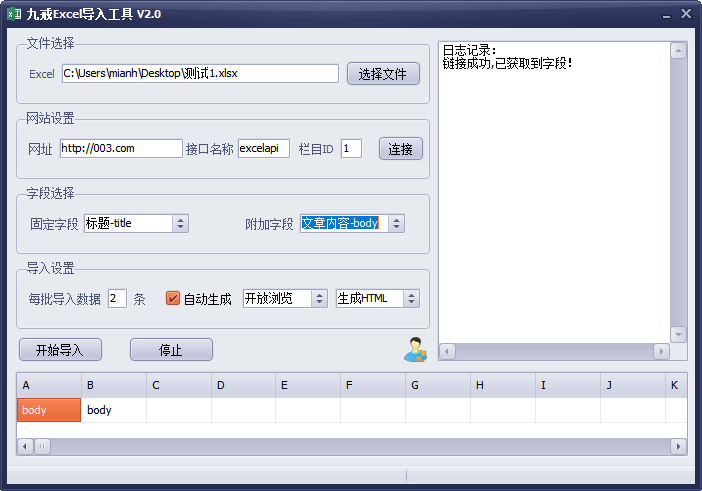The width and height of the screenshot is (702, 491).
Task: Open the 附加字段 文章内容-body dropdown
Action: pos(396,223)
